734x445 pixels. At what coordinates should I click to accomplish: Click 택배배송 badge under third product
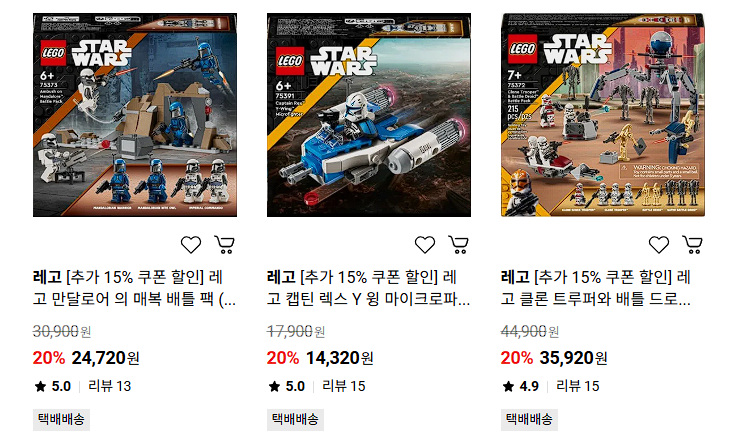pos(529,419)
